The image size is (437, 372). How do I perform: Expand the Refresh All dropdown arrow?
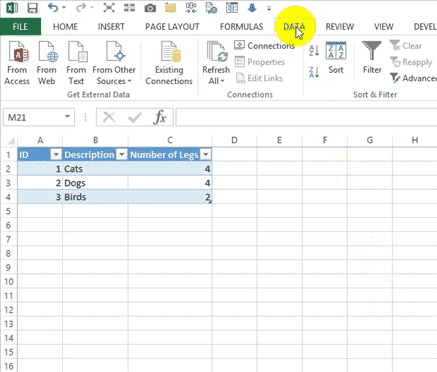pos(222,81)
